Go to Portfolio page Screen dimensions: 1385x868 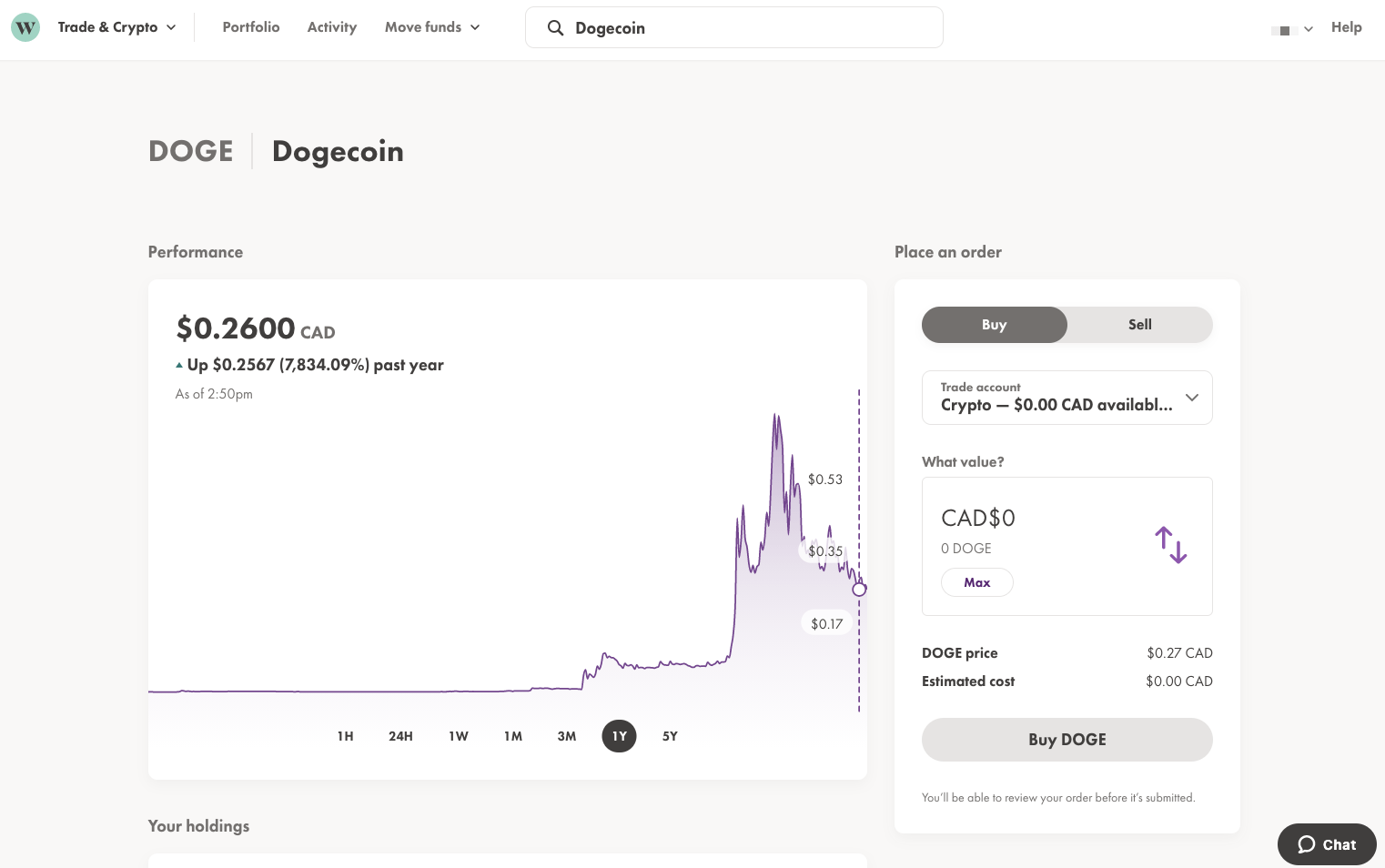[251, 27]
